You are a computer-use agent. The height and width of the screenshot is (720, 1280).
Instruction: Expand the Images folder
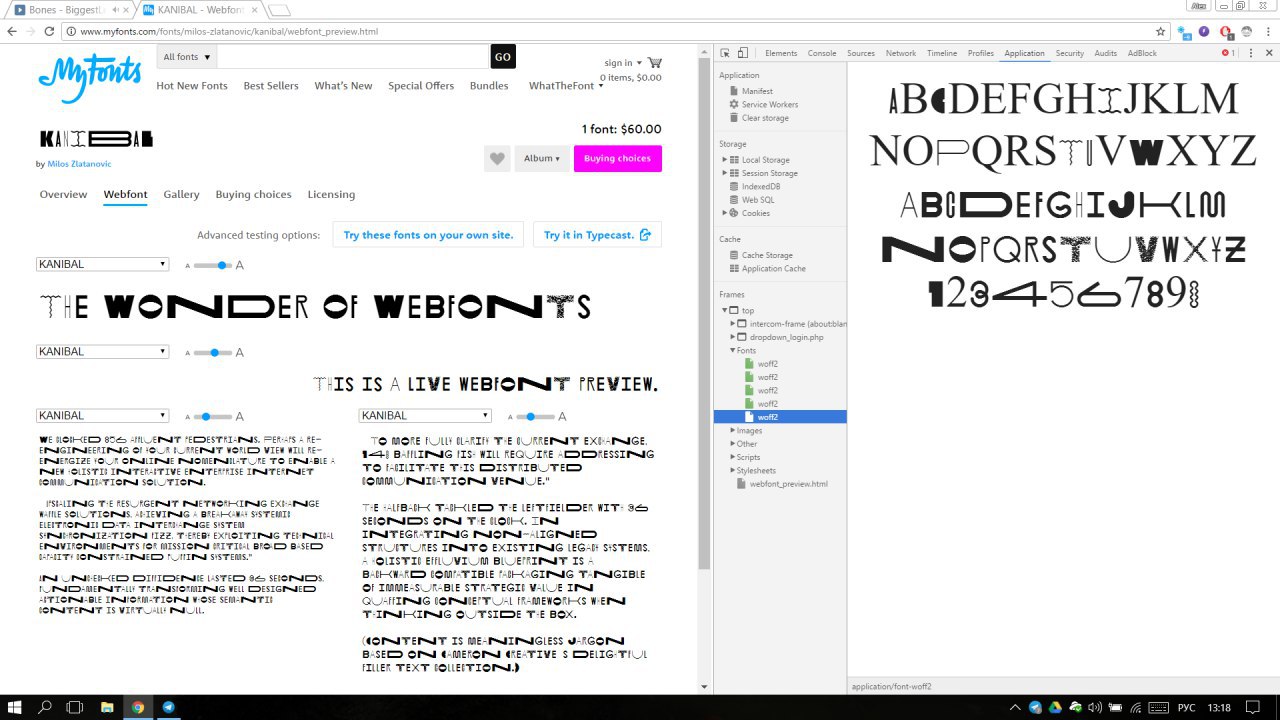pyautogui.click(x=732, y=431)
